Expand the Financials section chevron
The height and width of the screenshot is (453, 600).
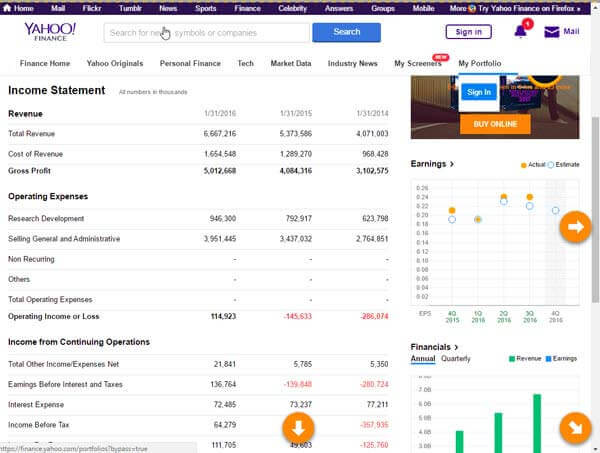(456, 347)
